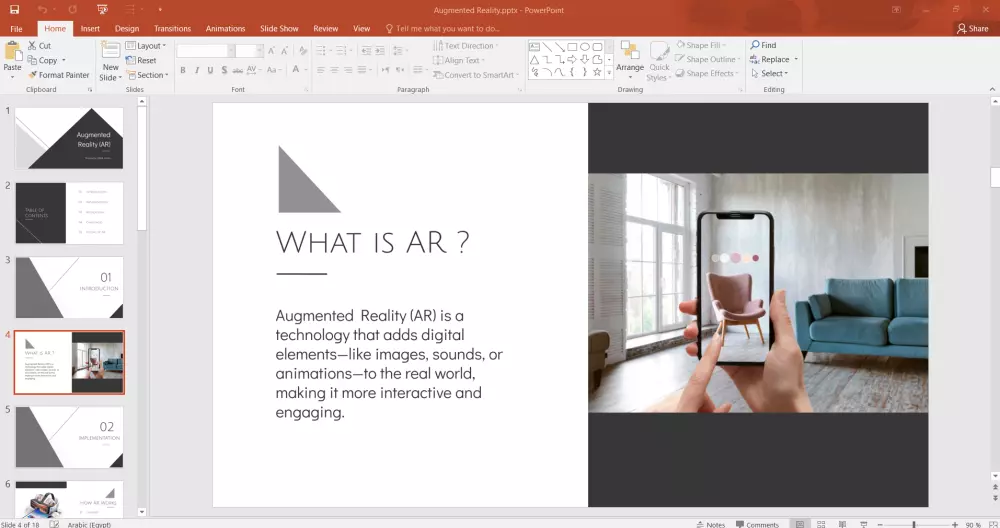Viewport: 1000px width, 528px height.
Task: Select the right arrow block shape
Action: pyautogui.click(x=572, y=59)
